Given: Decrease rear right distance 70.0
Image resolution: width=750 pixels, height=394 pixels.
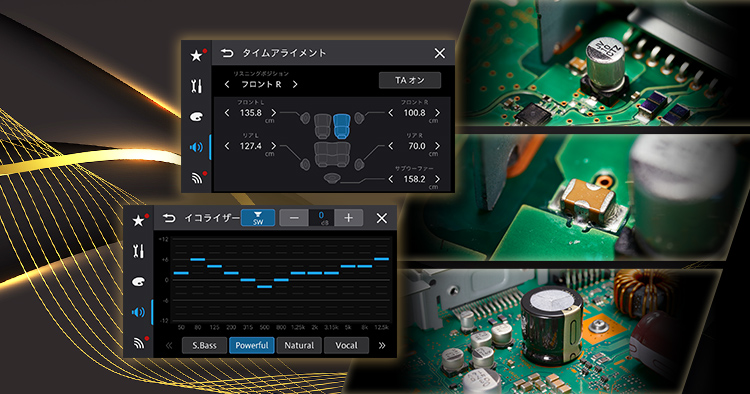Looking at the screenshot, I should [x=391, y=146].
